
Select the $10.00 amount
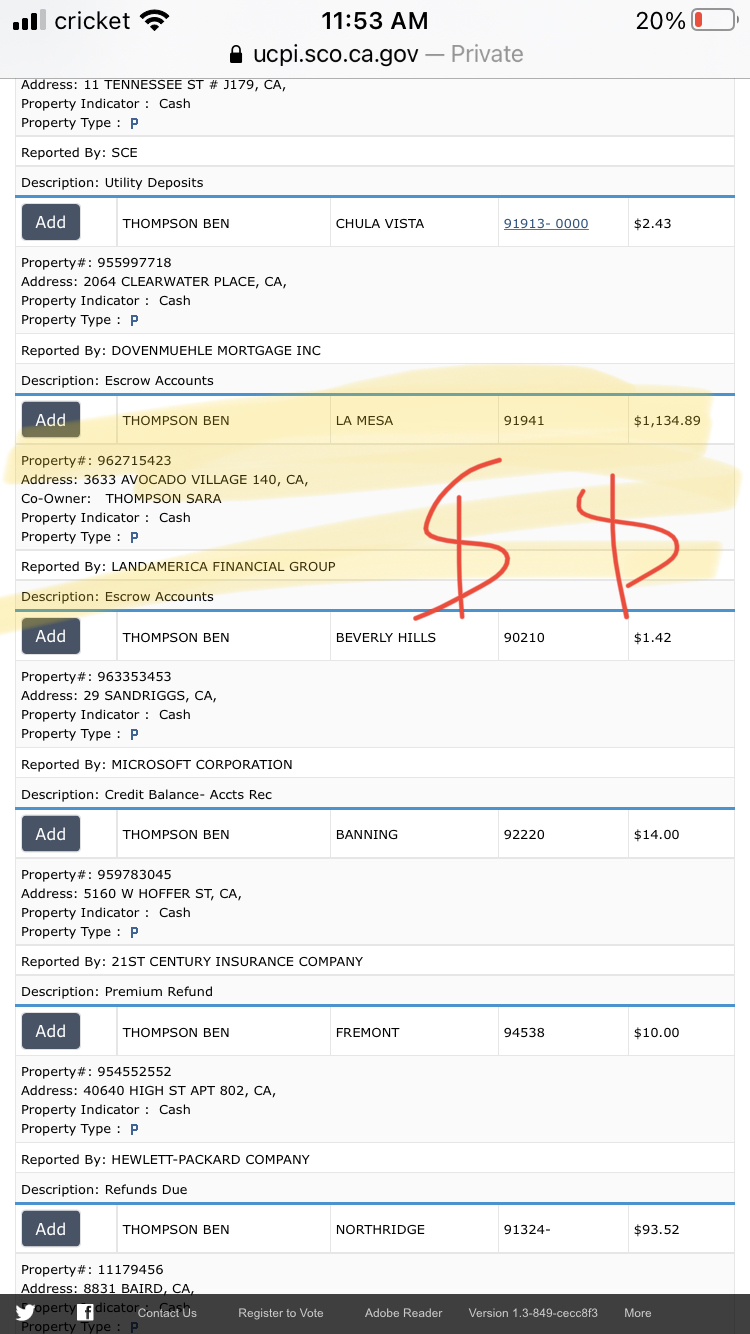click(x=656, y=1032)
